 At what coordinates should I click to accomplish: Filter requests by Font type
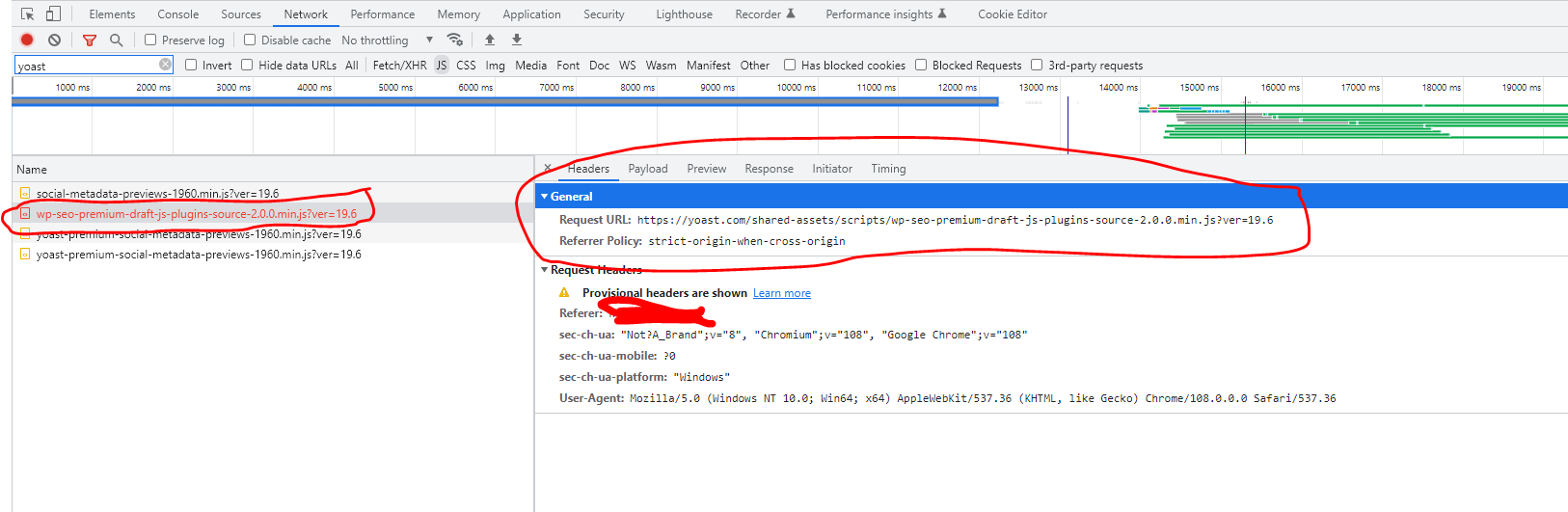(x=568, y=65)
